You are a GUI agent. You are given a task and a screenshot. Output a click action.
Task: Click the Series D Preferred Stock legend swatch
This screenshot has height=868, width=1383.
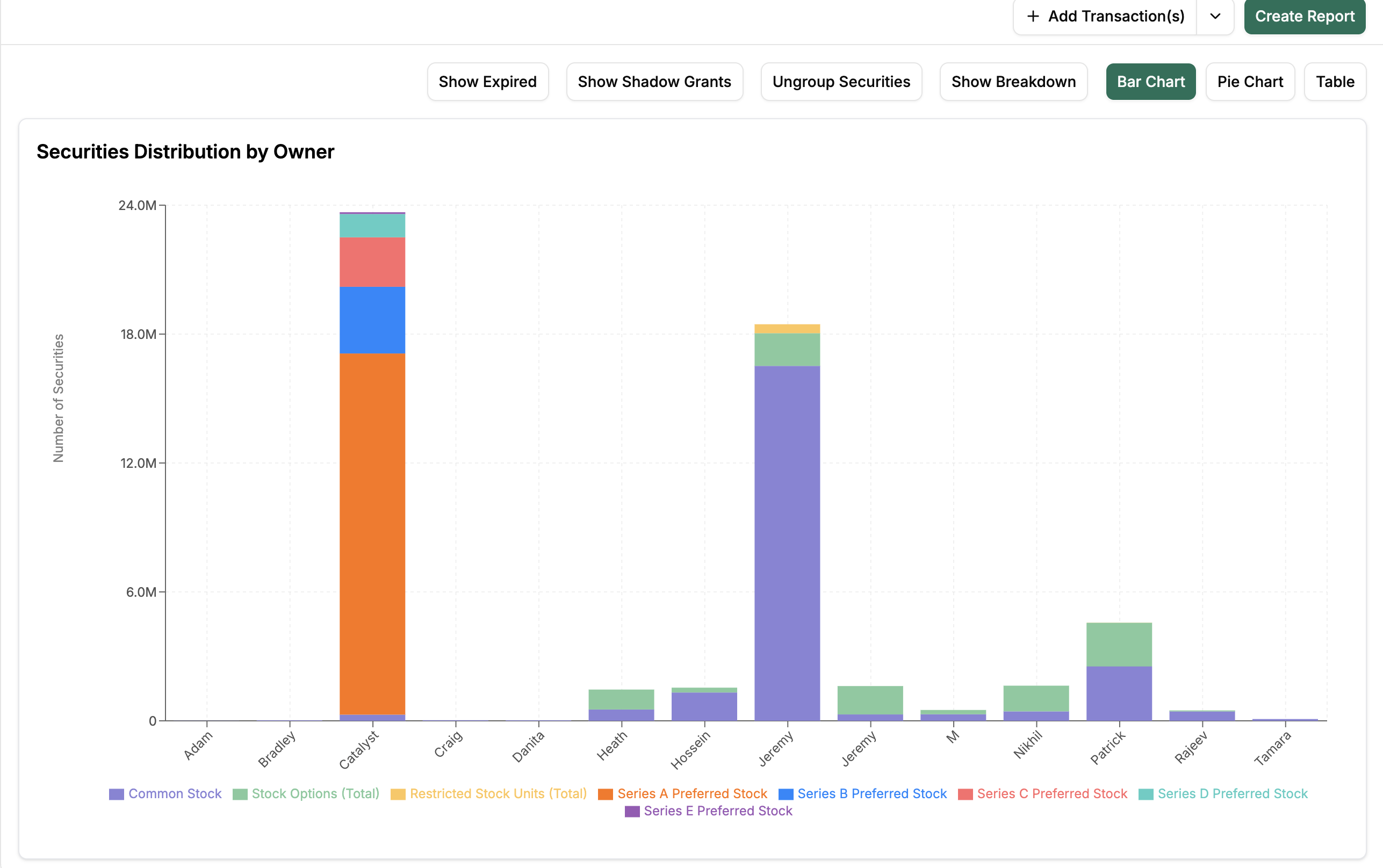(x=1146, y=794)
